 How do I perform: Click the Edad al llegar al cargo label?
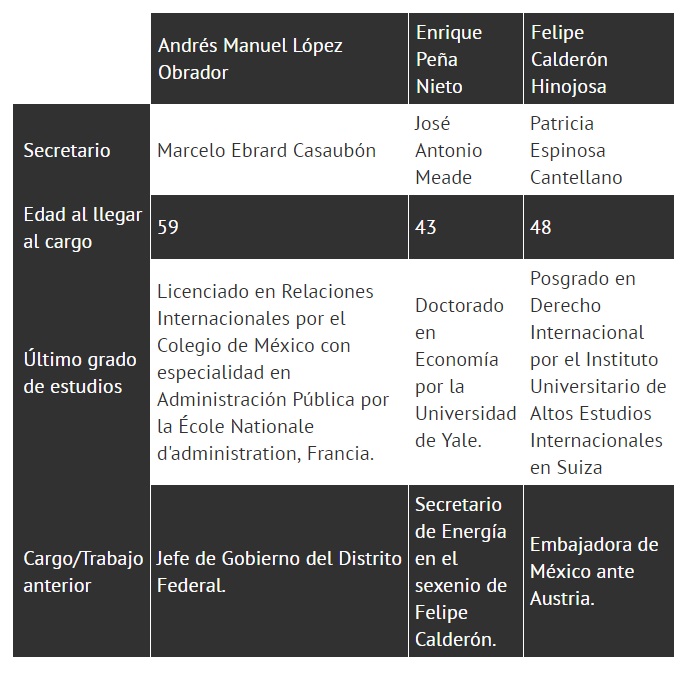(82, 228)
